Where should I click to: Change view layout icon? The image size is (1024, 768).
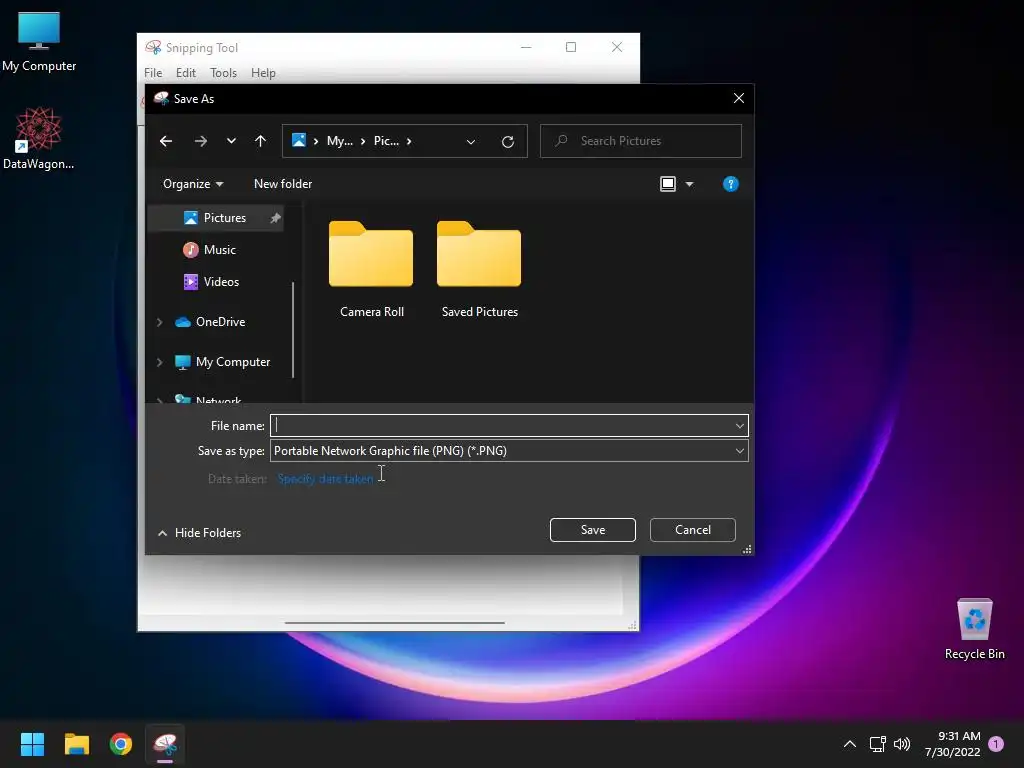pyautogui.click(x=667, y=184)
